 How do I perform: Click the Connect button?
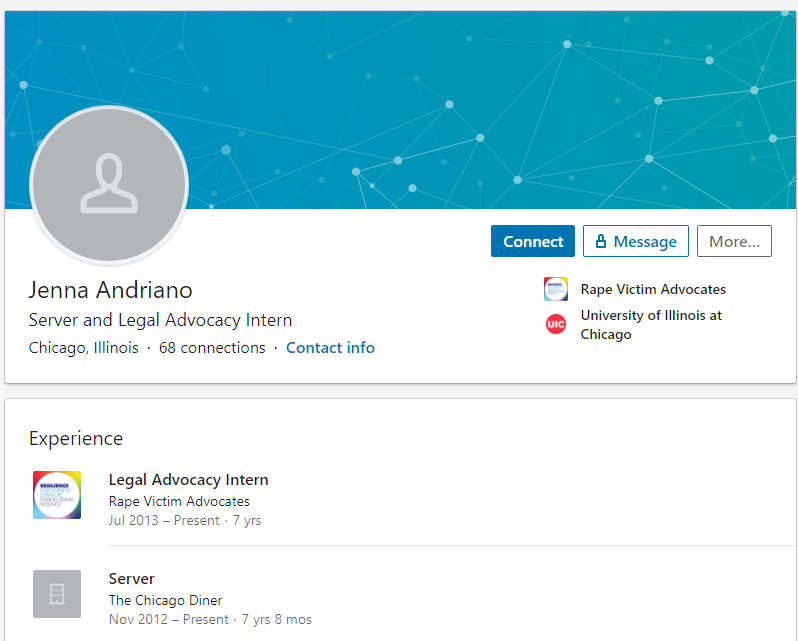tap(533, 241)
